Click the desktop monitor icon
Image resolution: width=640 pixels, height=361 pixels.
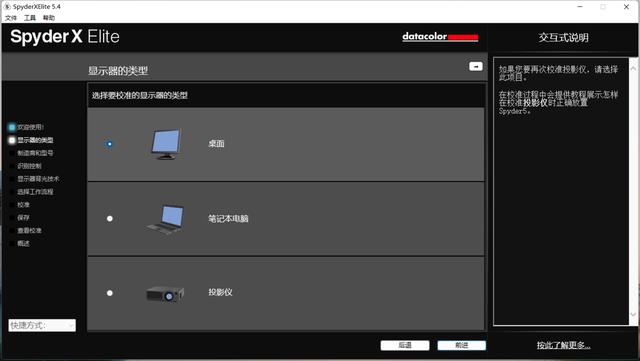[167, 144]
